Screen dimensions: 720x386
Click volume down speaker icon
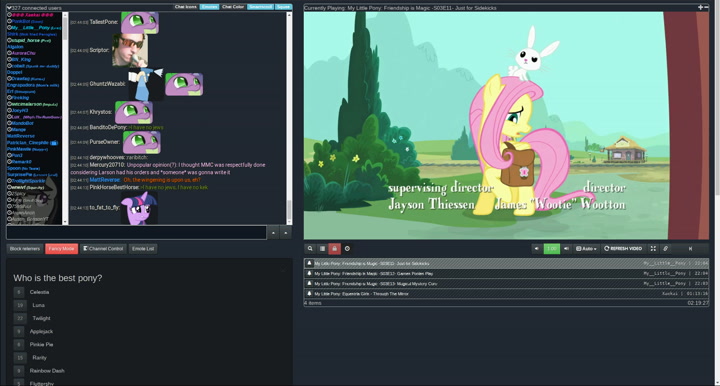[536, 249]
